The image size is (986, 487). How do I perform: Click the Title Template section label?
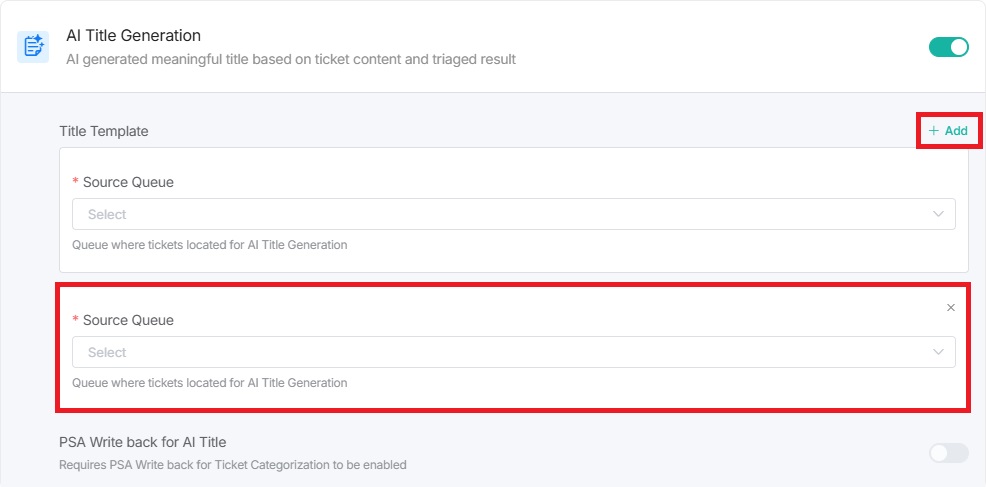coord(104,131)
